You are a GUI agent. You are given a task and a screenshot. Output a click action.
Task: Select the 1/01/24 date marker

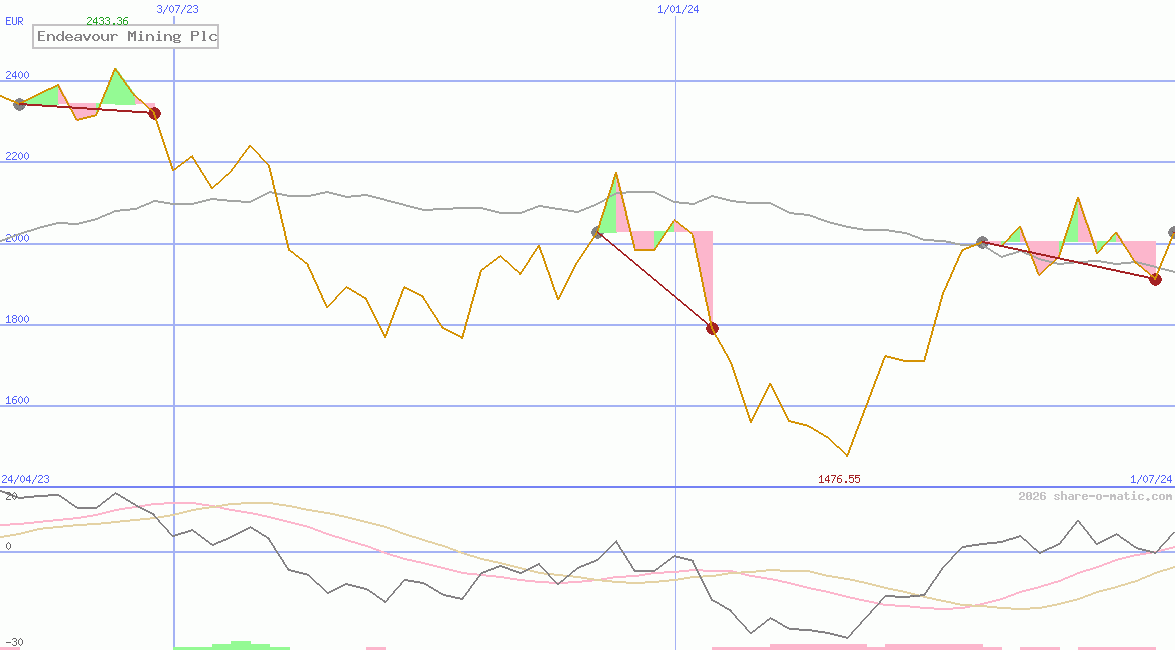(677, 8)
